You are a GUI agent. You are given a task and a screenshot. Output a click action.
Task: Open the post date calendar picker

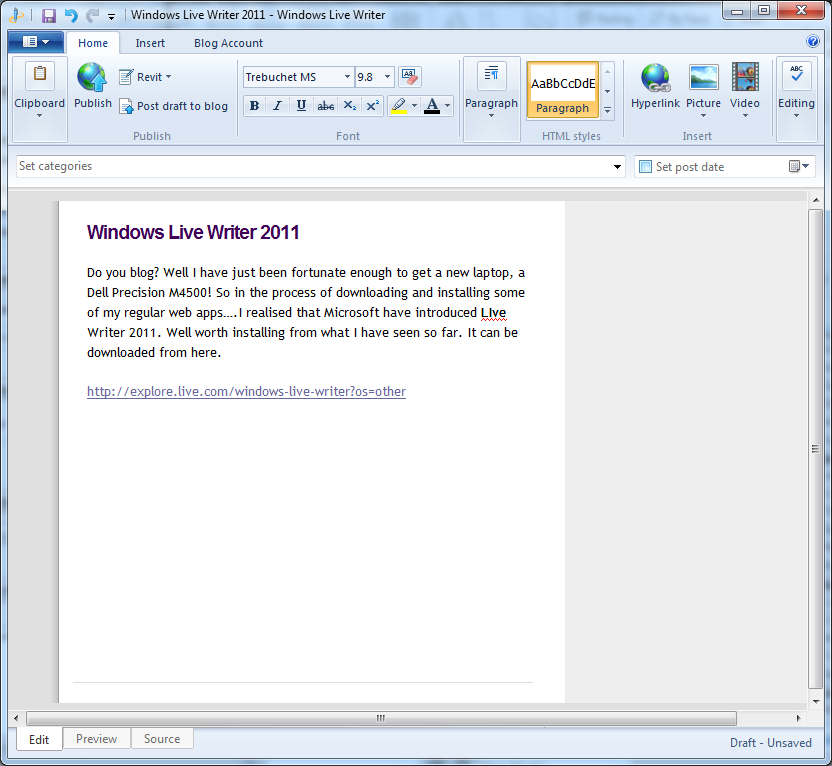(x=799, y=167)
